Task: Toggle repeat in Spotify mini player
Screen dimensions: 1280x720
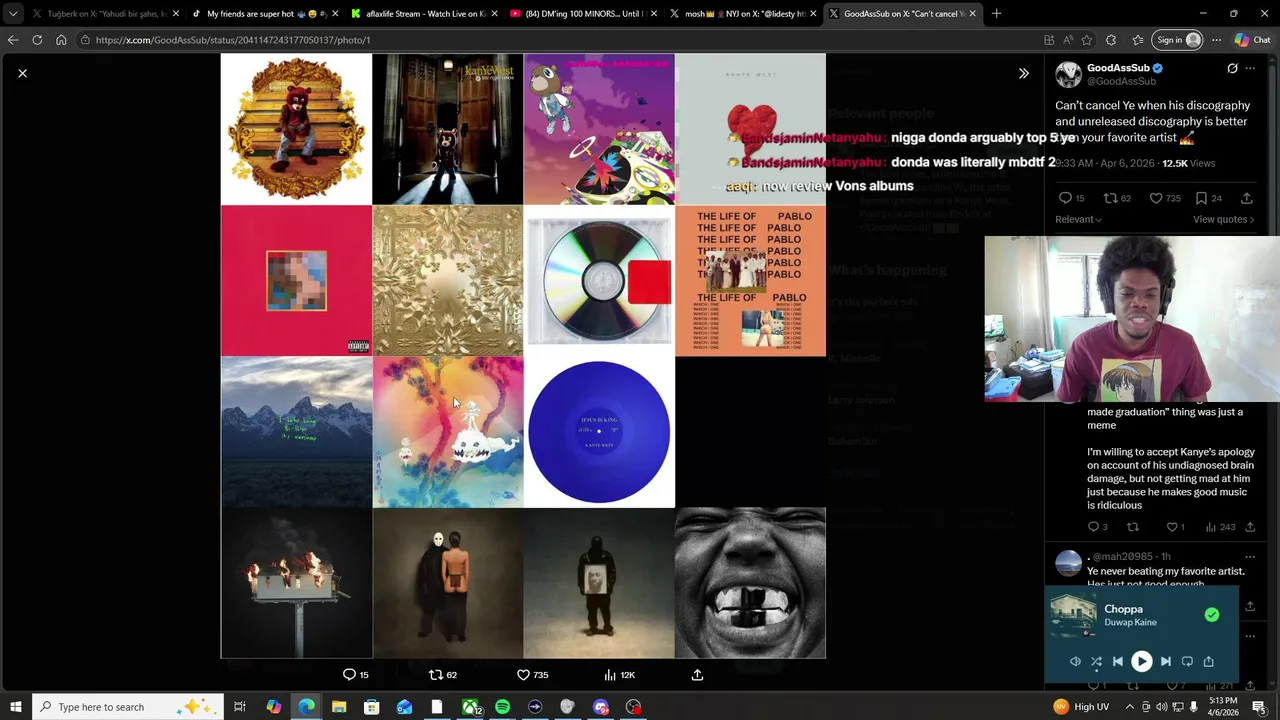Action: point(1187,661)
